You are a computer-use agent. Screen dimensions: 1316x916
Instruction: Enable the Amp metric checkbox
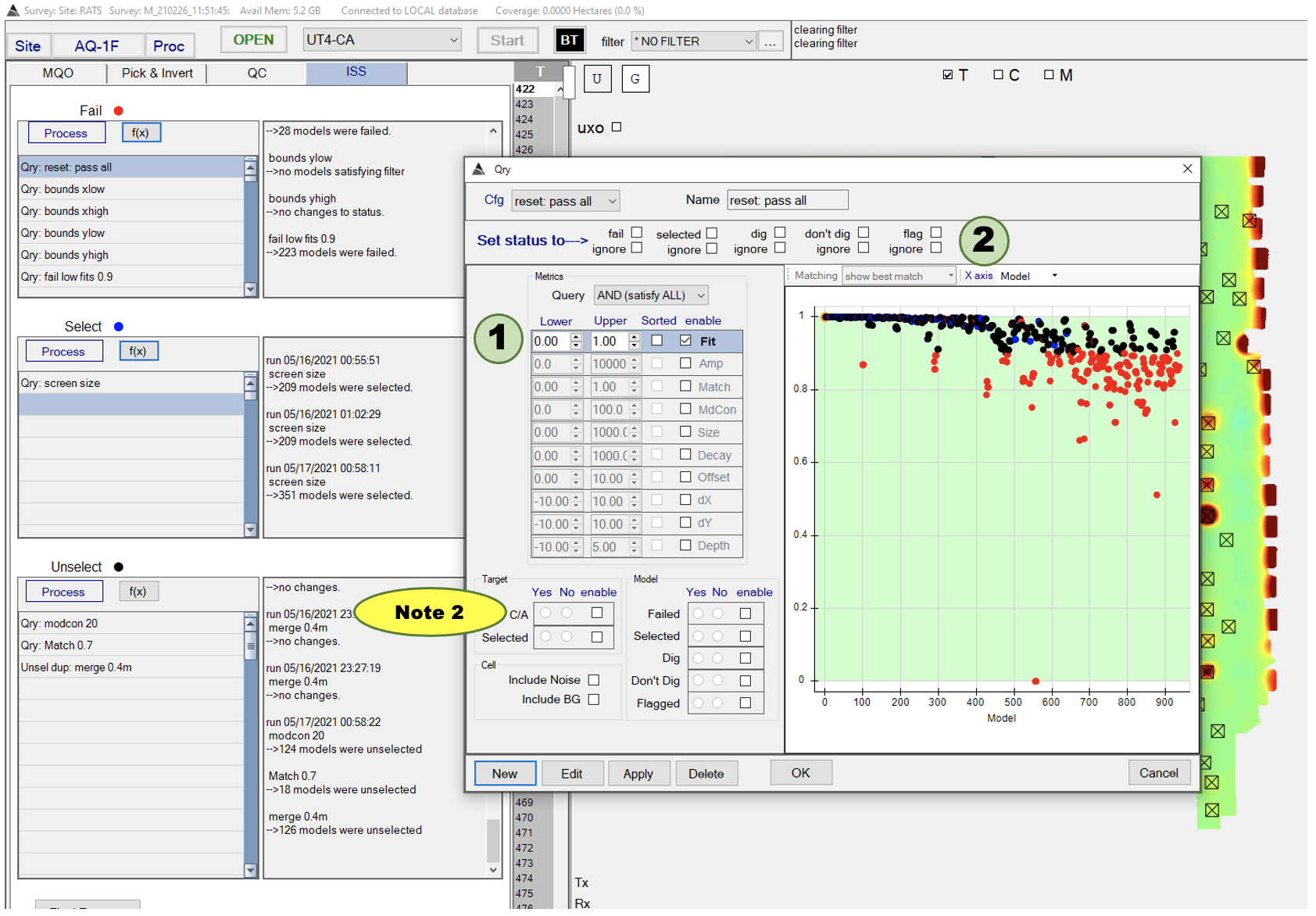point(685,363)
